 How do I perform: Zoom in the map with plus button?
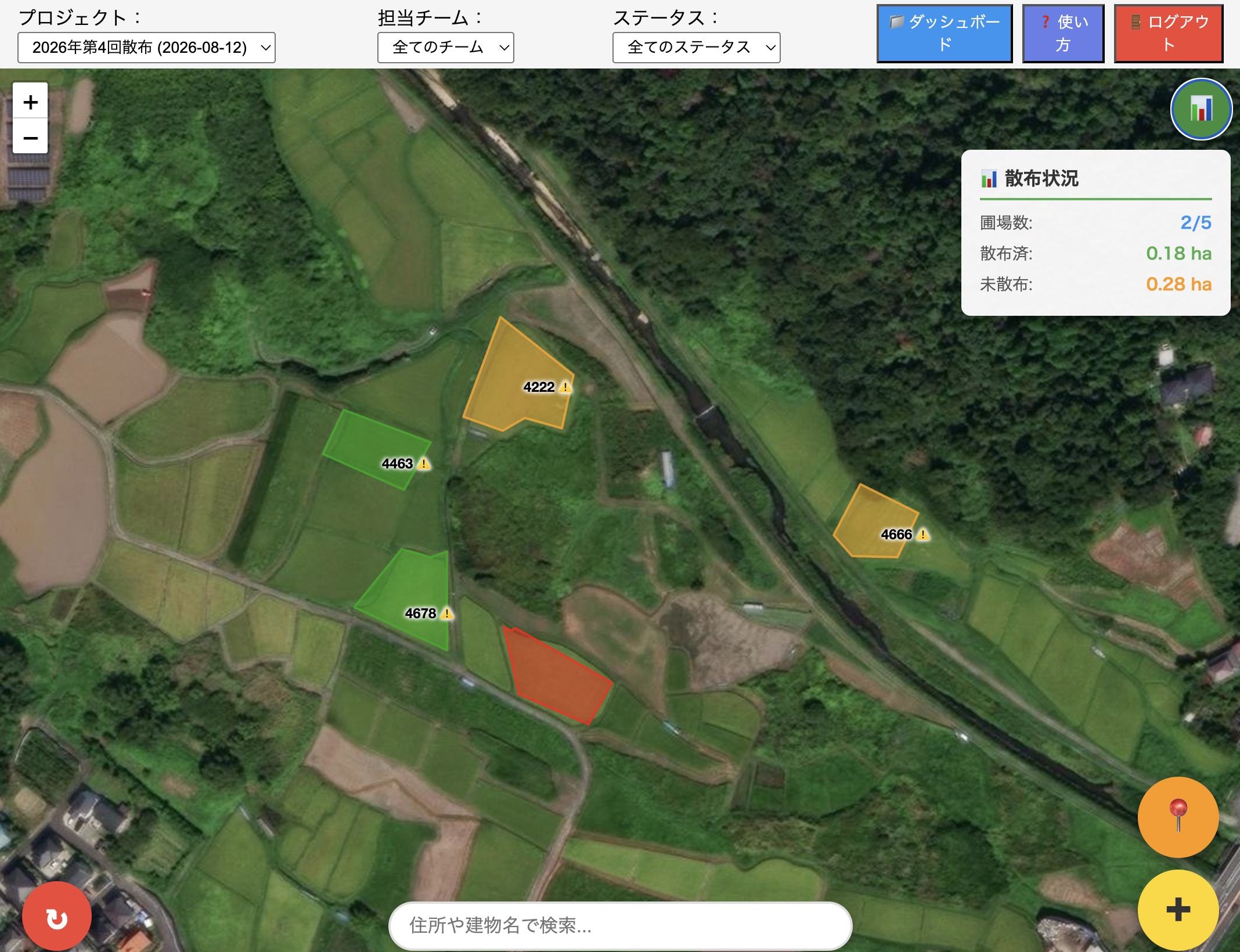30,102
